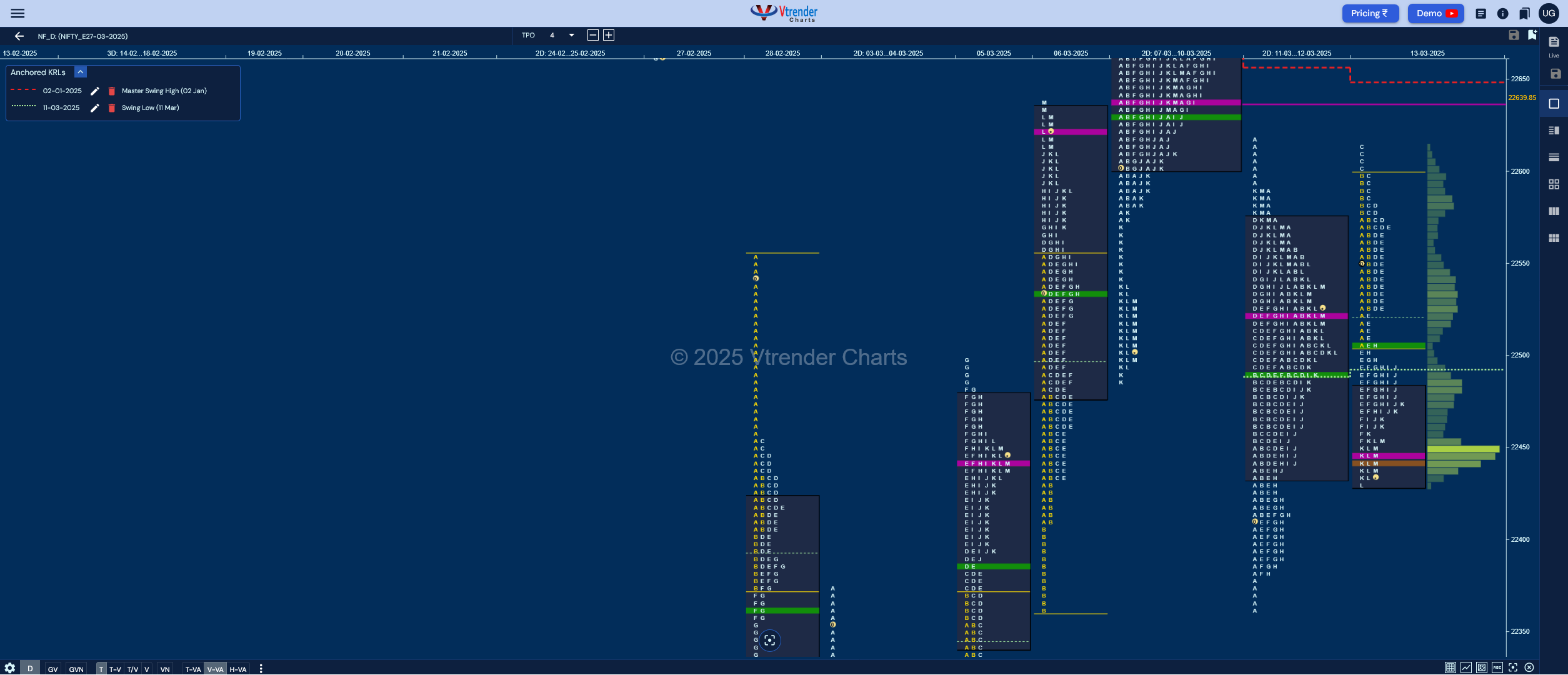This screenshot has width=1568, height=675.
Task: Open chart settings gear icon
Action: pos(10,668)
